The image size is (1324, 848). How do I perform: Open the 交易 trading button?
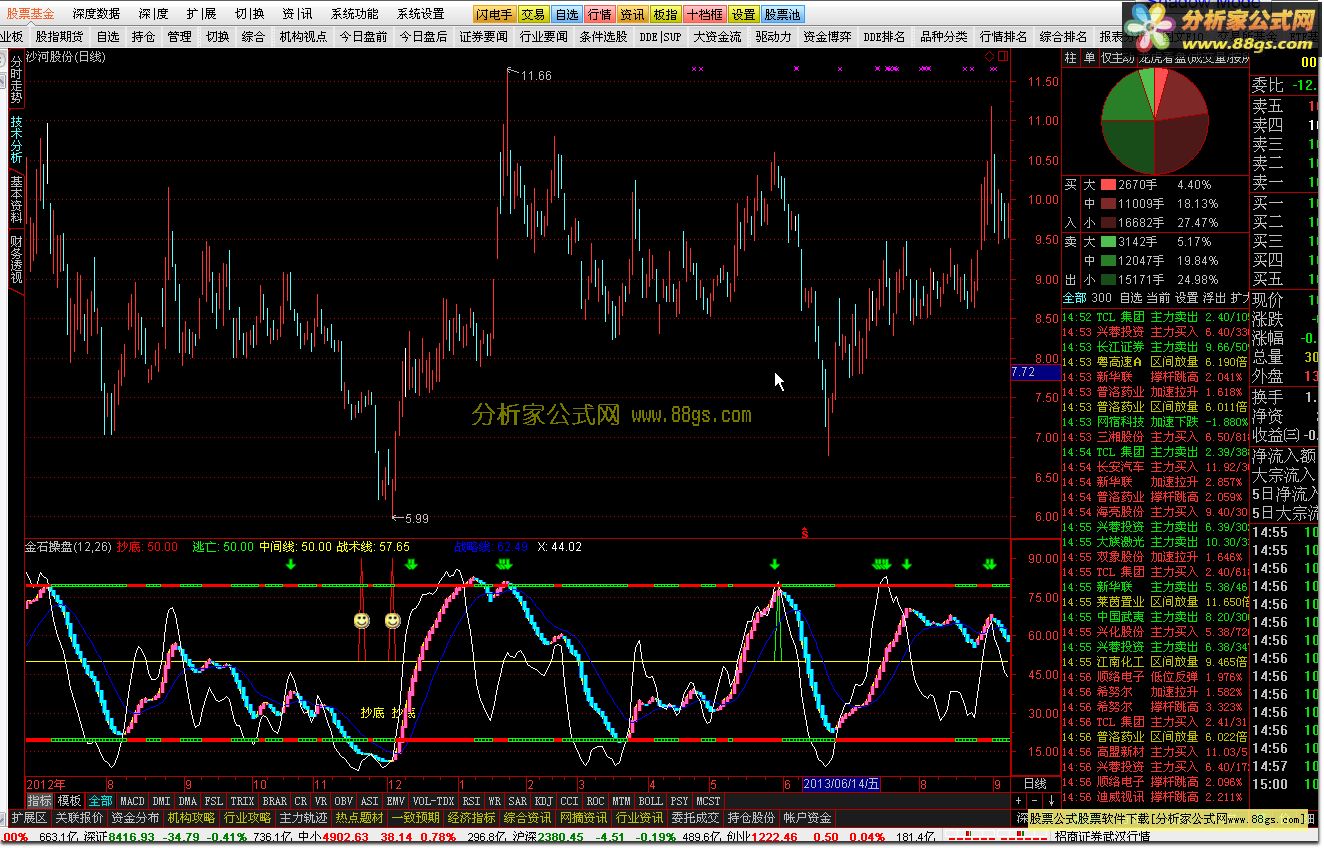[x=533, y=14]
